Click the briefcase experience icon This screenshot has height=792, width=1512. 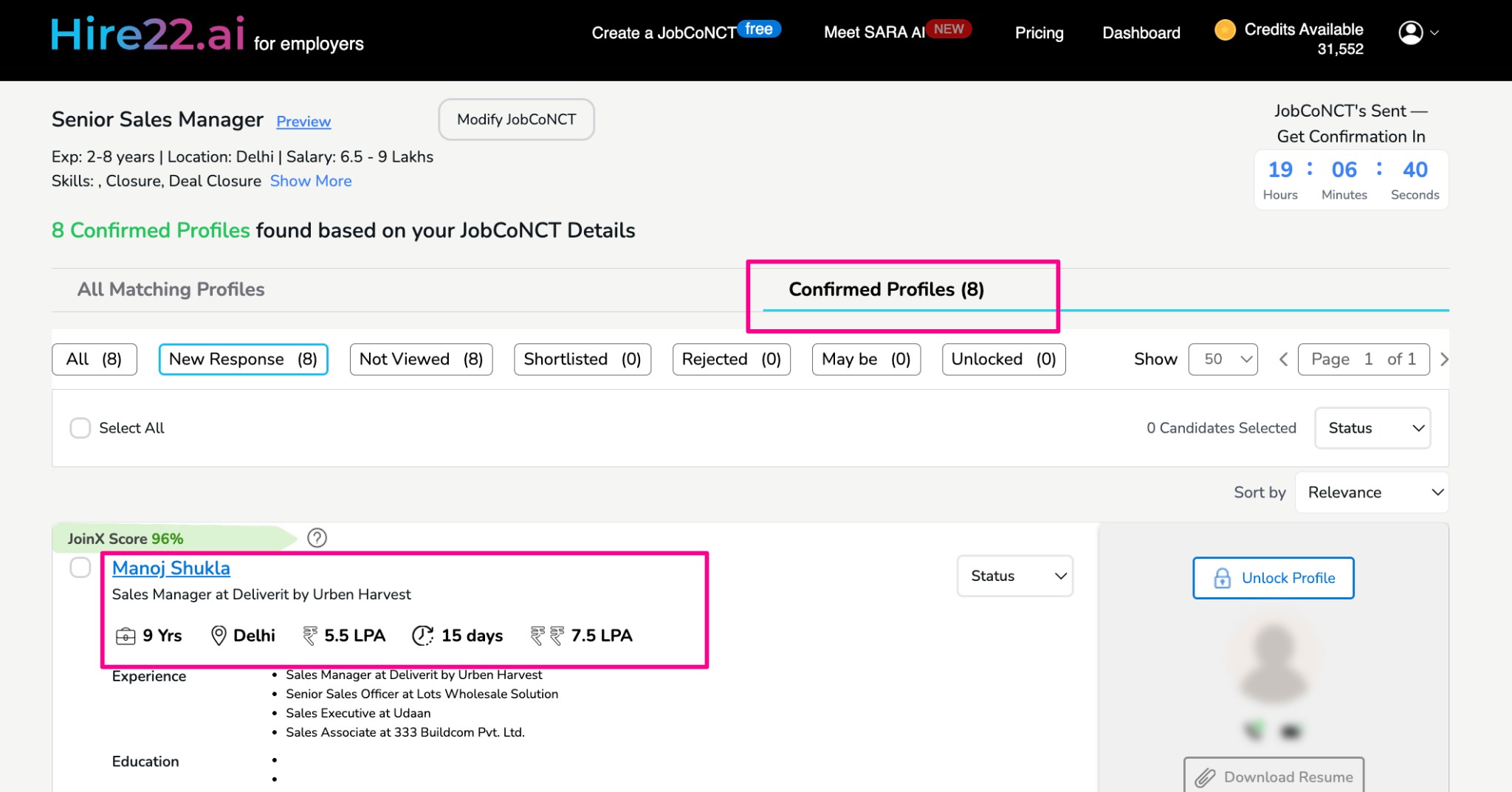click(x=126, y=636)
